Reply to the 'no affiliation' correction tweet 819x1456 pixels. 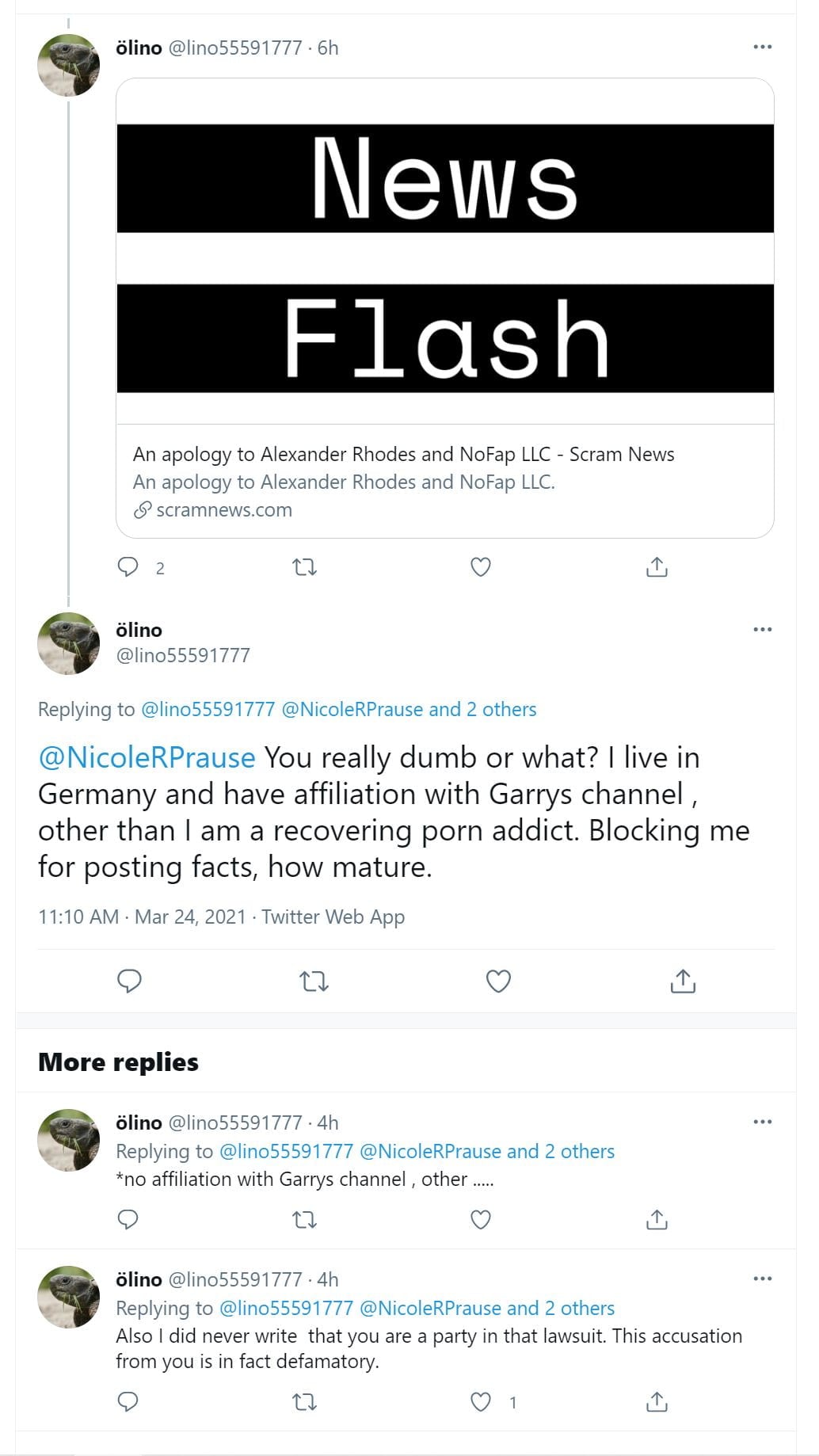coord(128,1220)
